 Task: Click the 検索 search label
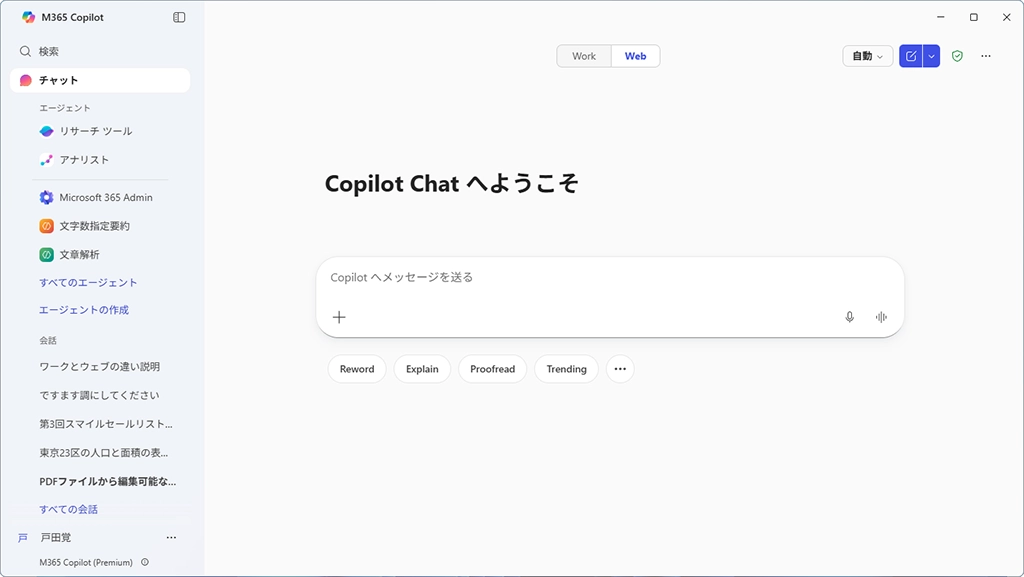point(49,52)
